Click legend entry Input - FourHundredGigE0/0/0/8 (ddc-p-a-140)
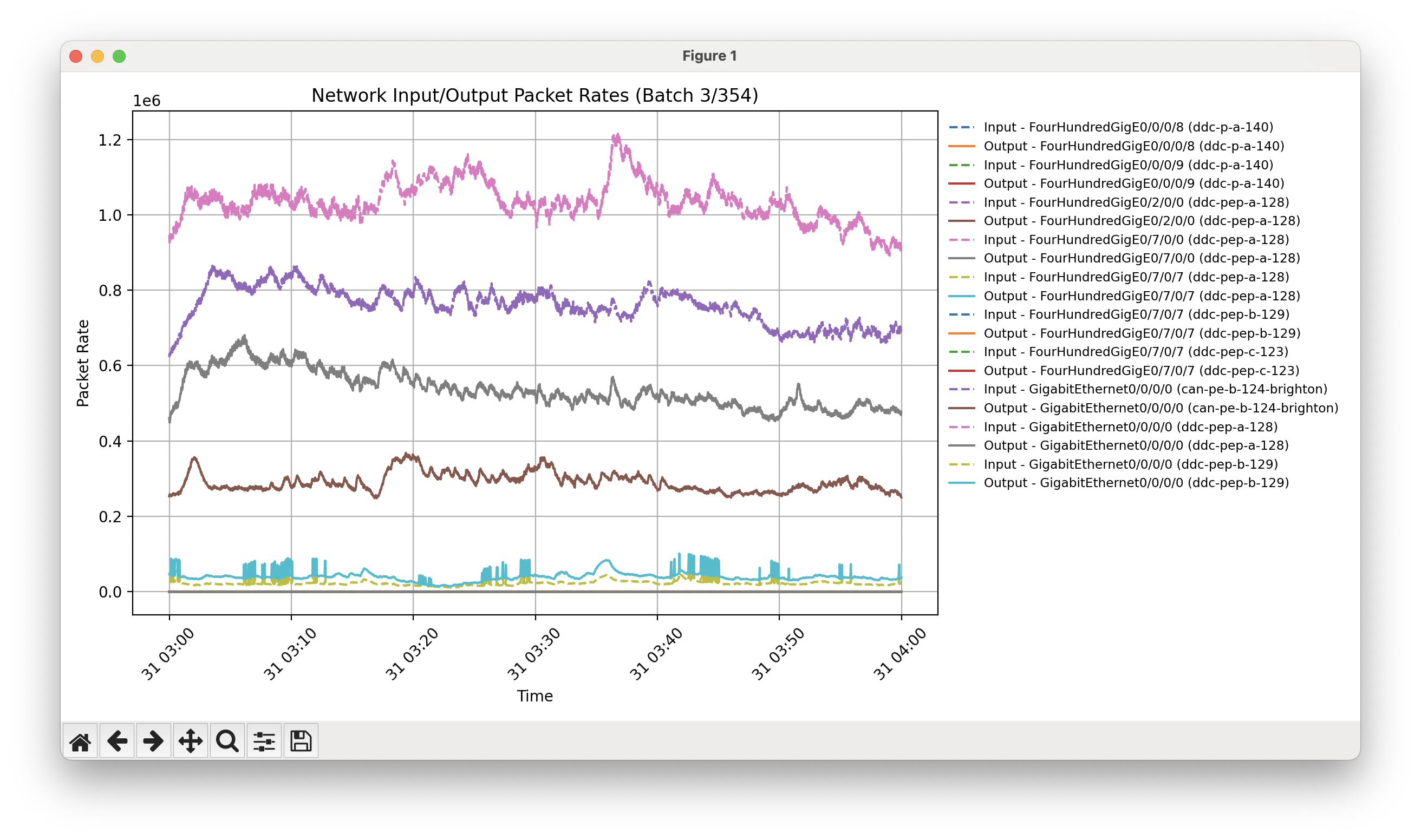 (1127, 127)
